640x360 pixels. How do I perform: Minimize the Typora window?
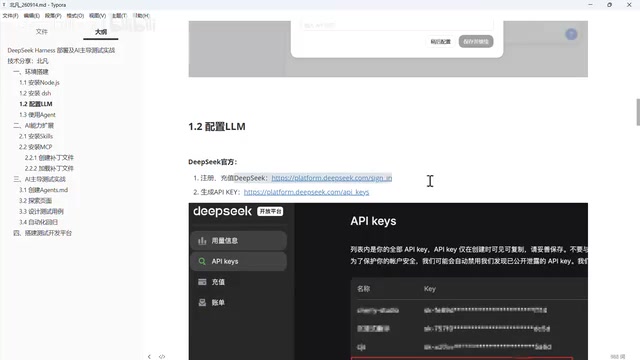tap(590, 4)
